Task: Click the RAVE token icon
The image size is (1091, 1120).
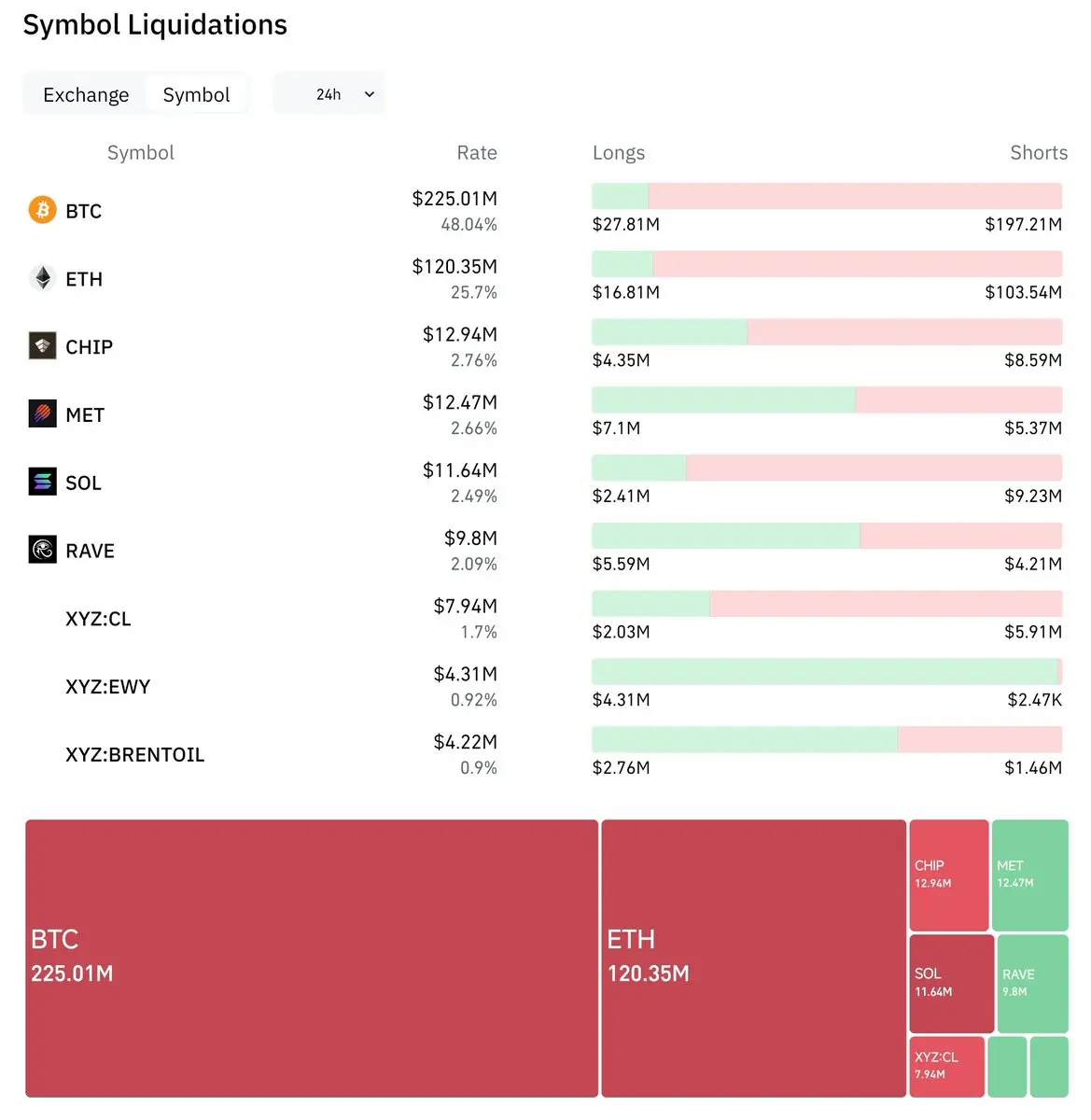Action: (x=42, y=551)
